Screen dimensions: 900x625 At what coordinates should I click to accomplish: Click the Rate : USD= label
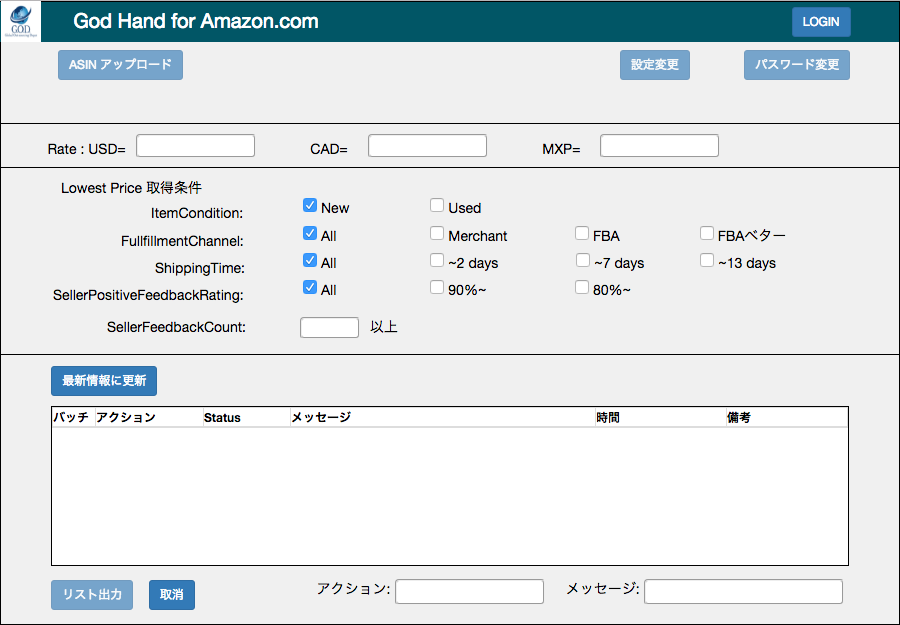(x=87, y=149)
